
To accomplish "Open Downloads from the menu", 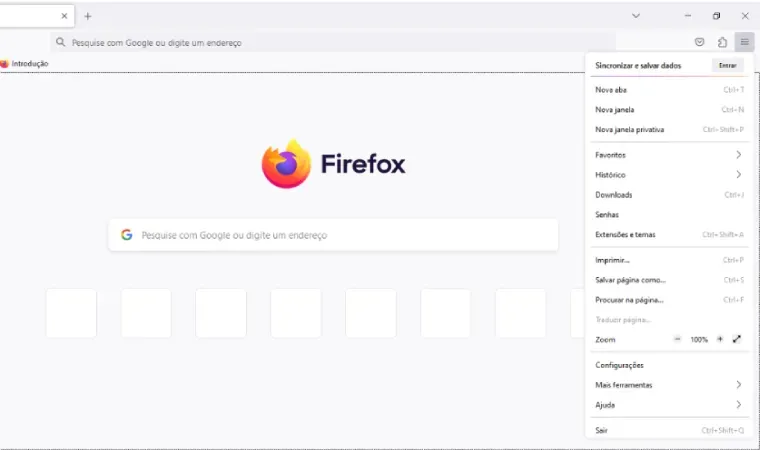I will 669,194.
